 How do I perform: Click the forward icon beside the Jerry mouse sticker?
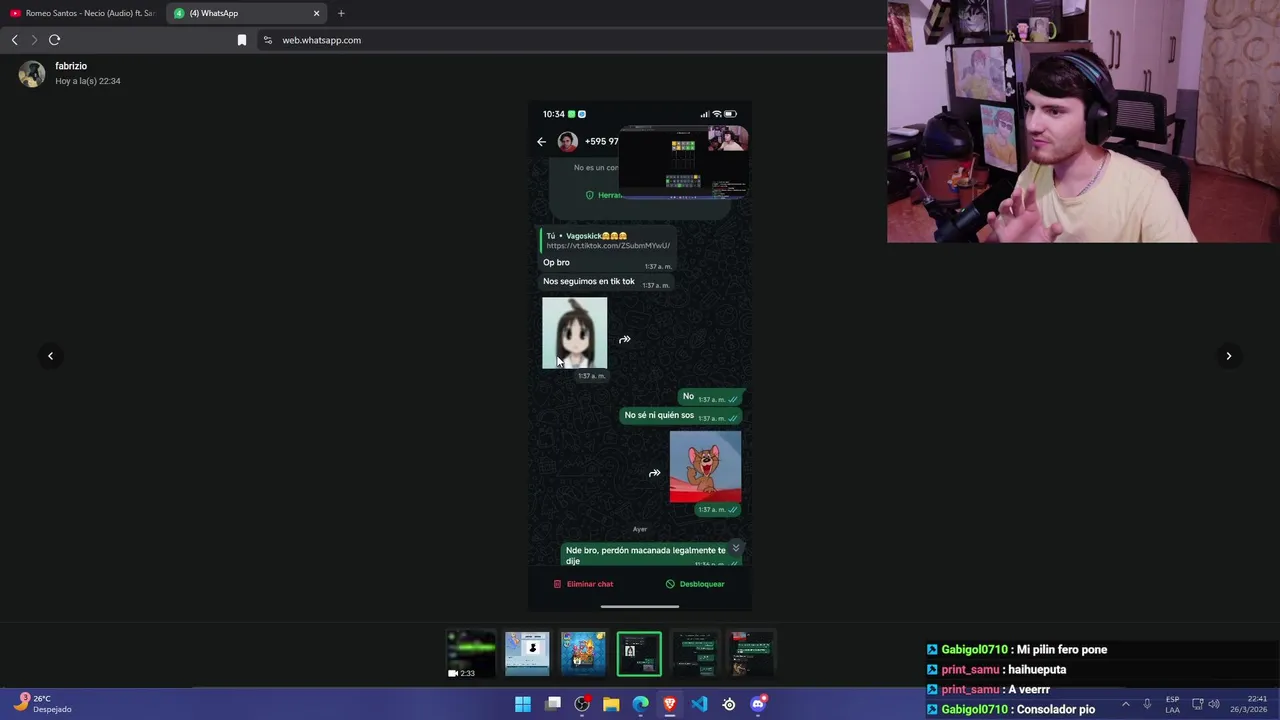[654, 473]
